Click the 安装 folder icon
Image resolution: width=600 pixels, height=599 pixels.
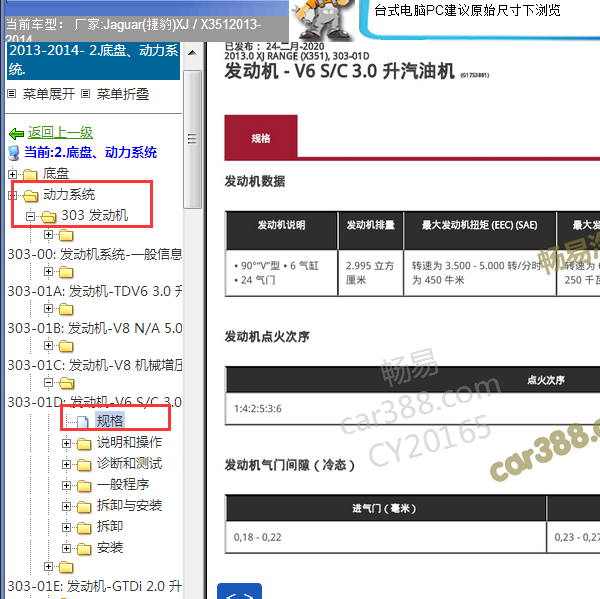[84, 549]
